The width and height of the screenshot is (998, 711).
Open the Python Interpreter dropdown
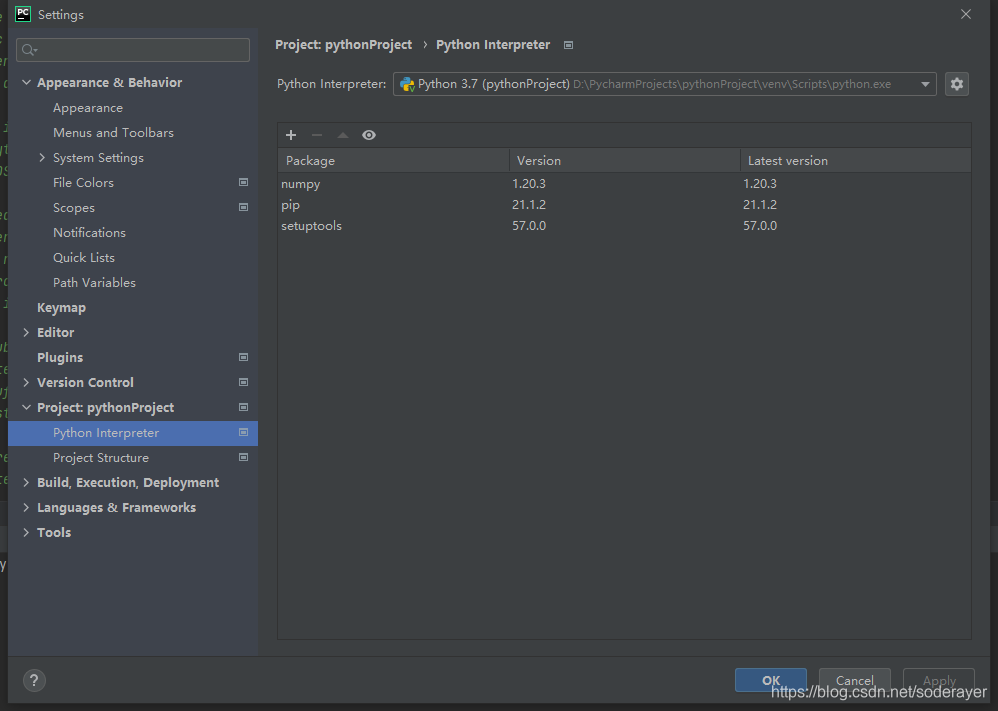(x=664, y=84)
